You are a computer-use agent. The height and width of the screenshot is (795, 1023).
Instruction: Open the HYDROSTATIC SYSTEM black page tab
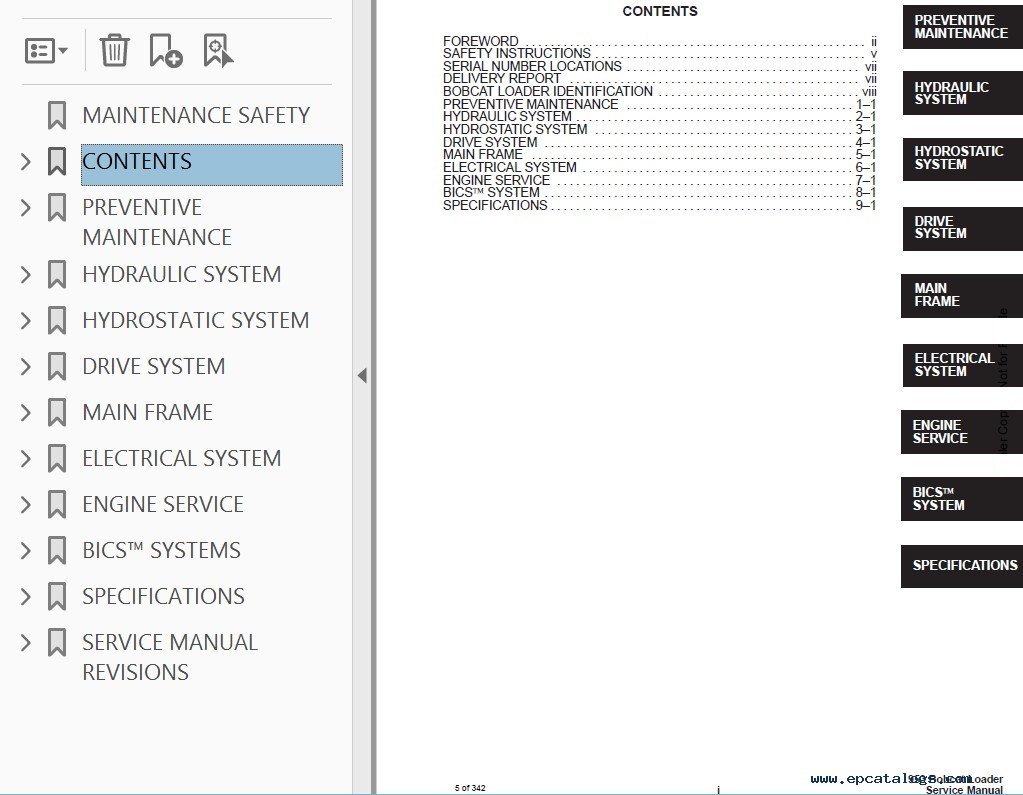point(960,159)
